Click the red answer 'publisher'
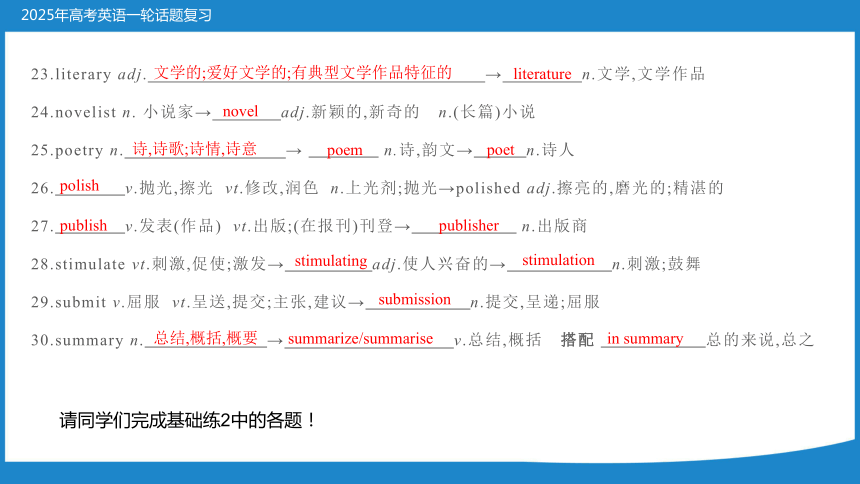 (x=468, y=226)
